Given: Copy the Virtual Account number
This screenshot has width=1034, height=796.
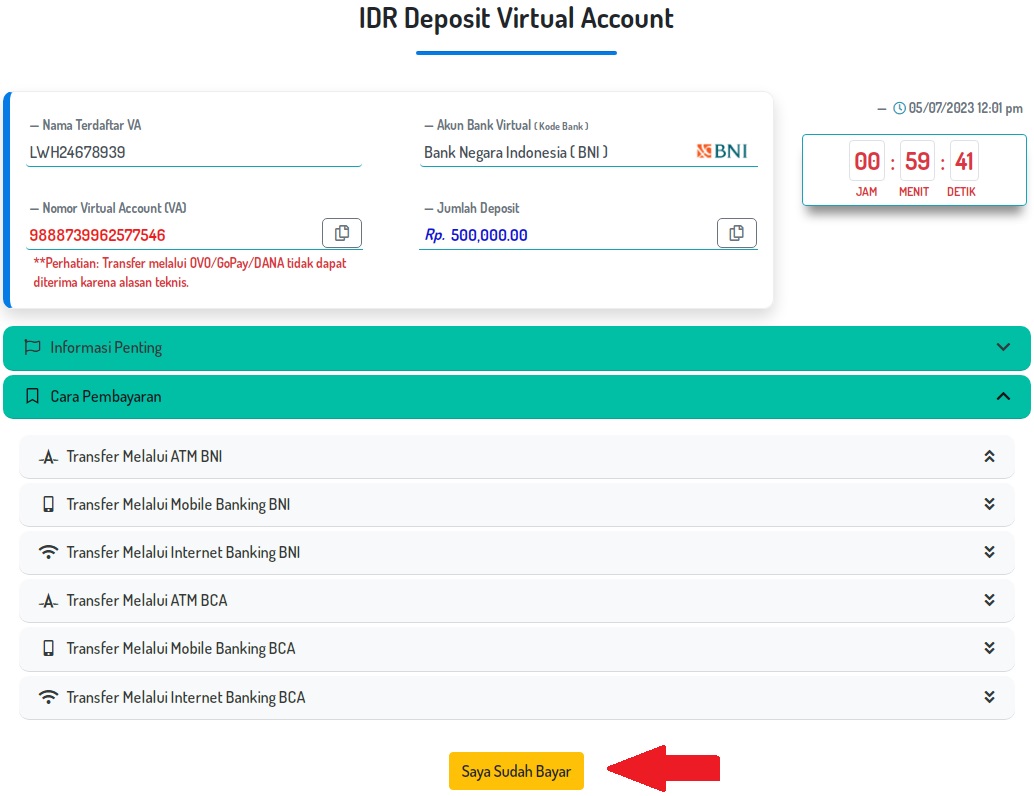Looking at the screenshot, I should tap(341, 233).
